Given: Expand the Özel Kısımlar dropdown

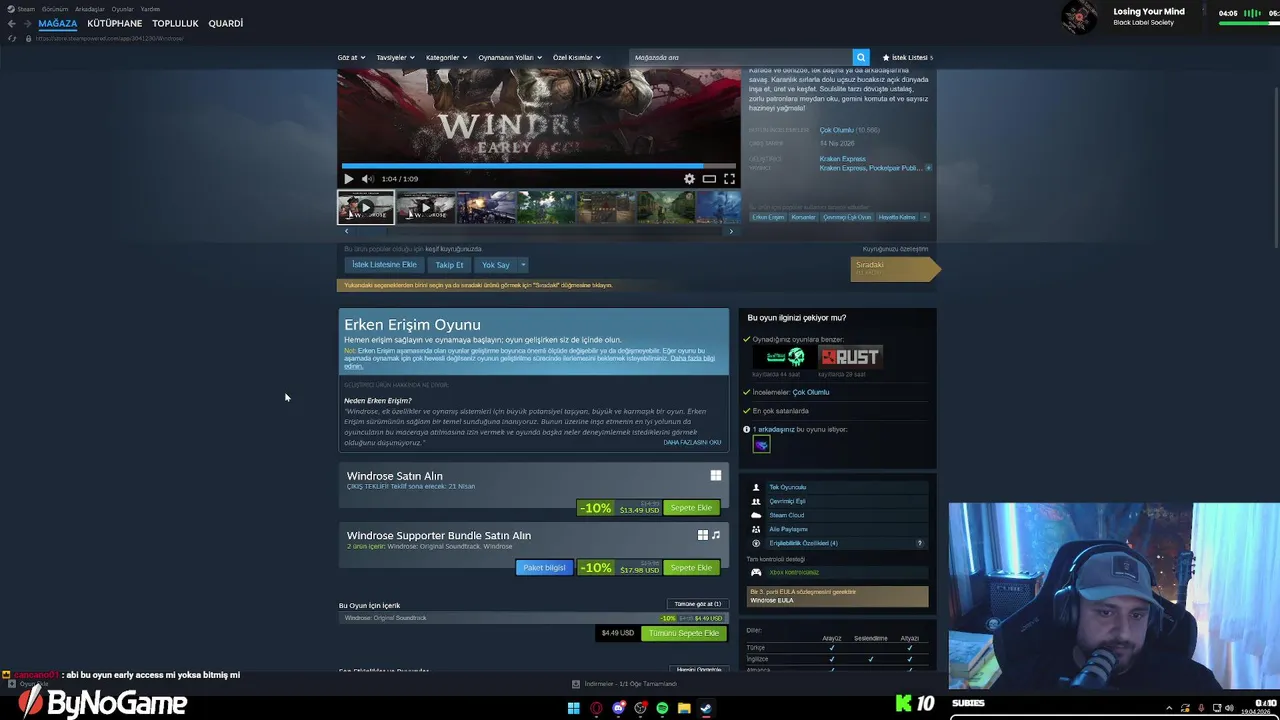Looking at the screenshot, I should 576,57.
